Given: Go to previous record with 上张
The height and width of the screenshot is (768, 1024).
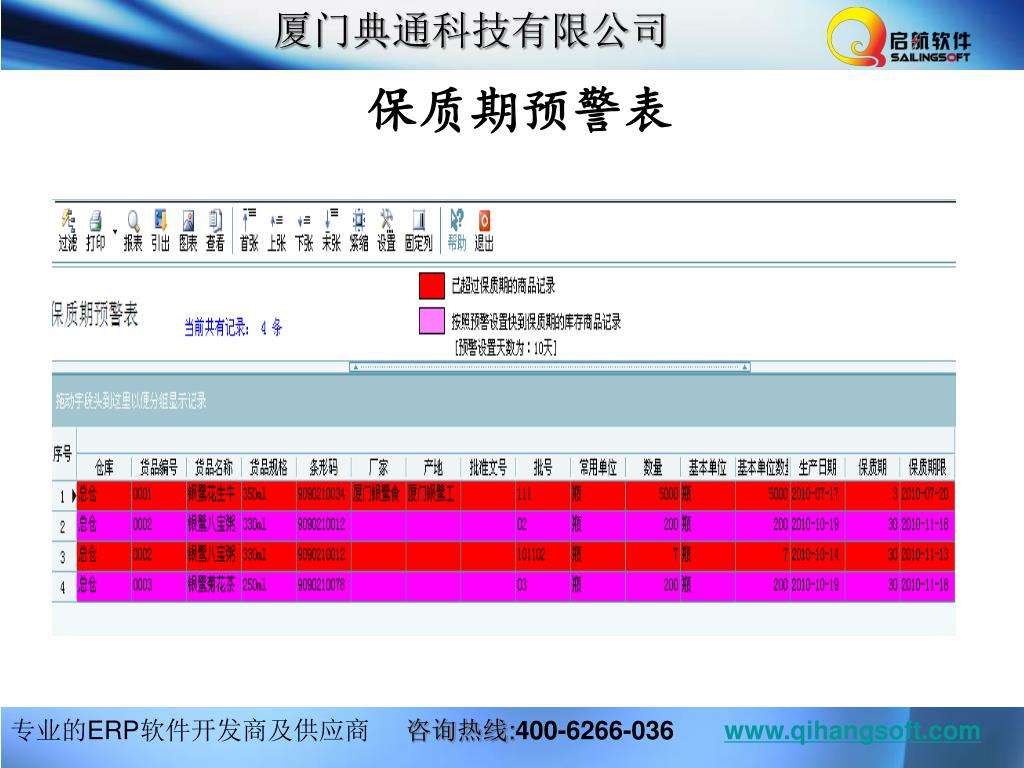Looking at the screenshot, I should click(276, 230).
